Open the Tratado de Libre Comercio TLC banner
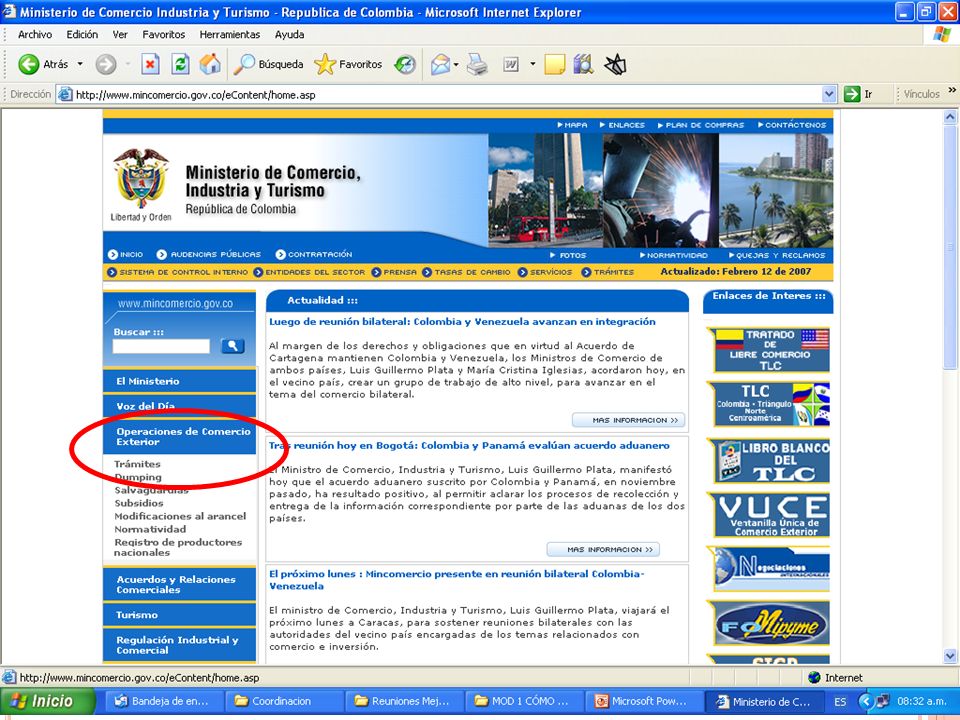This screenshot has height=720, width=960. point(771,350)
